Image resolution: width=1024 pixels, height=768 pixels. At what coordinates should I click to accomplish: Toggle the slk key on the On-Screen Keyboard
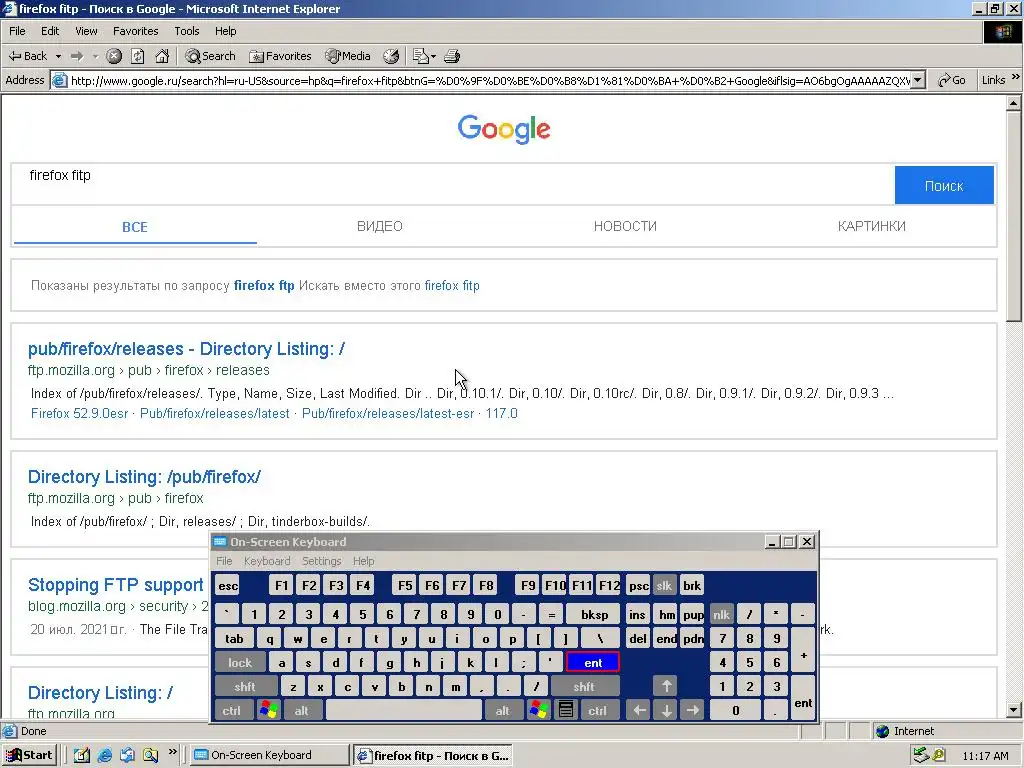(664, 585)
